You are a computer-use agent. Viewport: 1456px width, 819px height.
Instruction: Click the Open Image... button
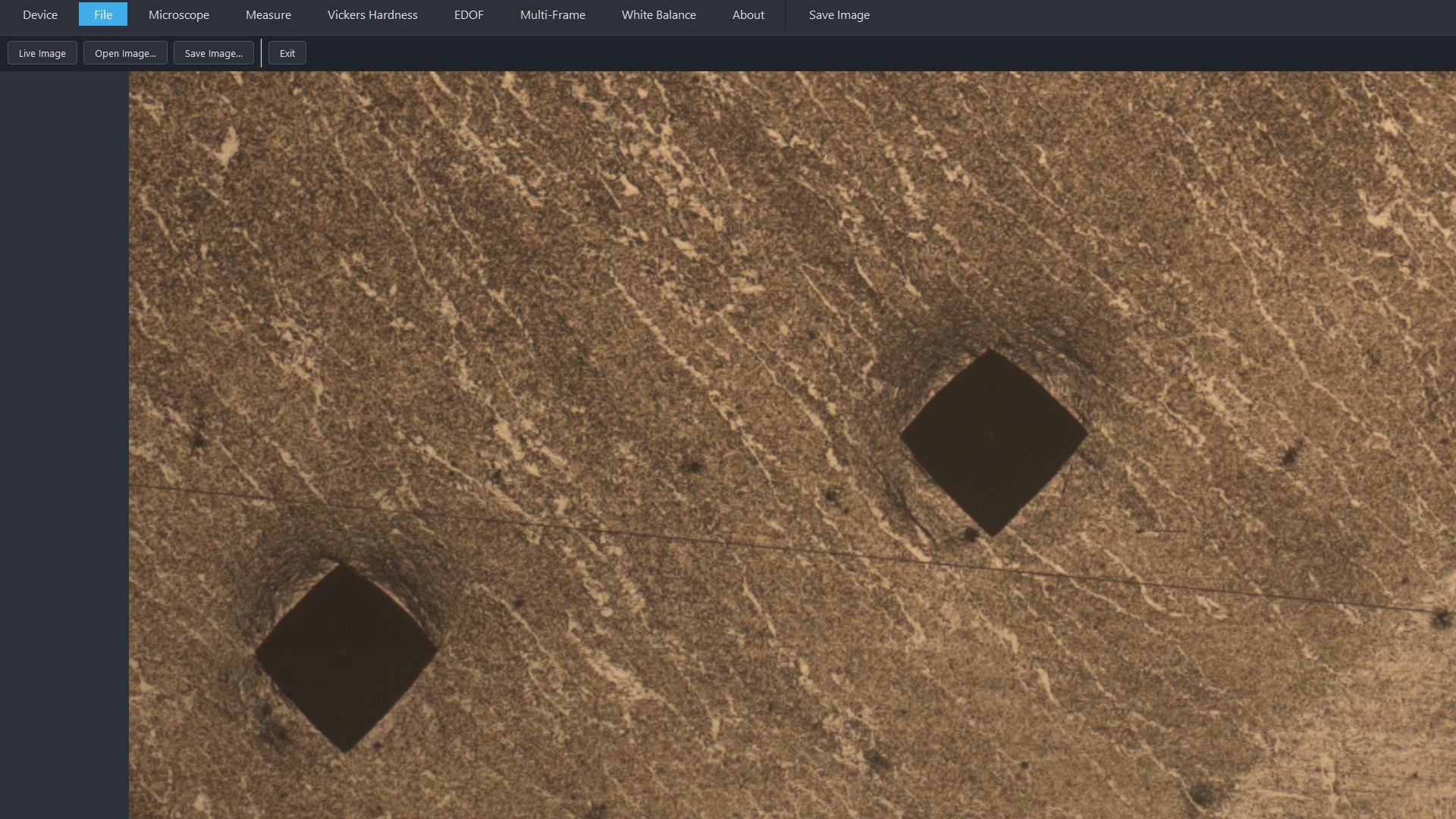(x=125, y=53)
